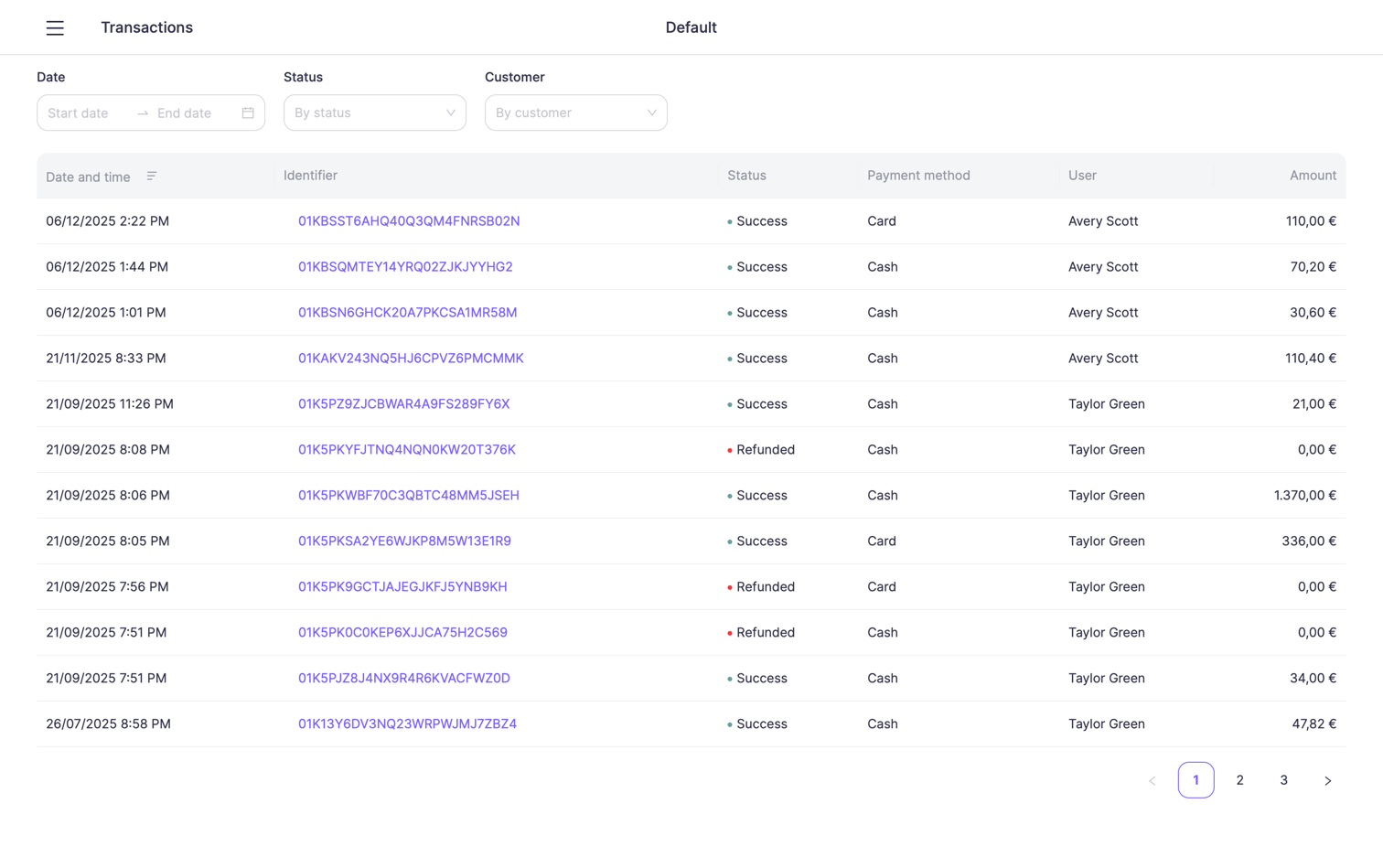Click the sort icon on Date and time column
Viewport: 1383px width, 868px height.
point(152,176)
